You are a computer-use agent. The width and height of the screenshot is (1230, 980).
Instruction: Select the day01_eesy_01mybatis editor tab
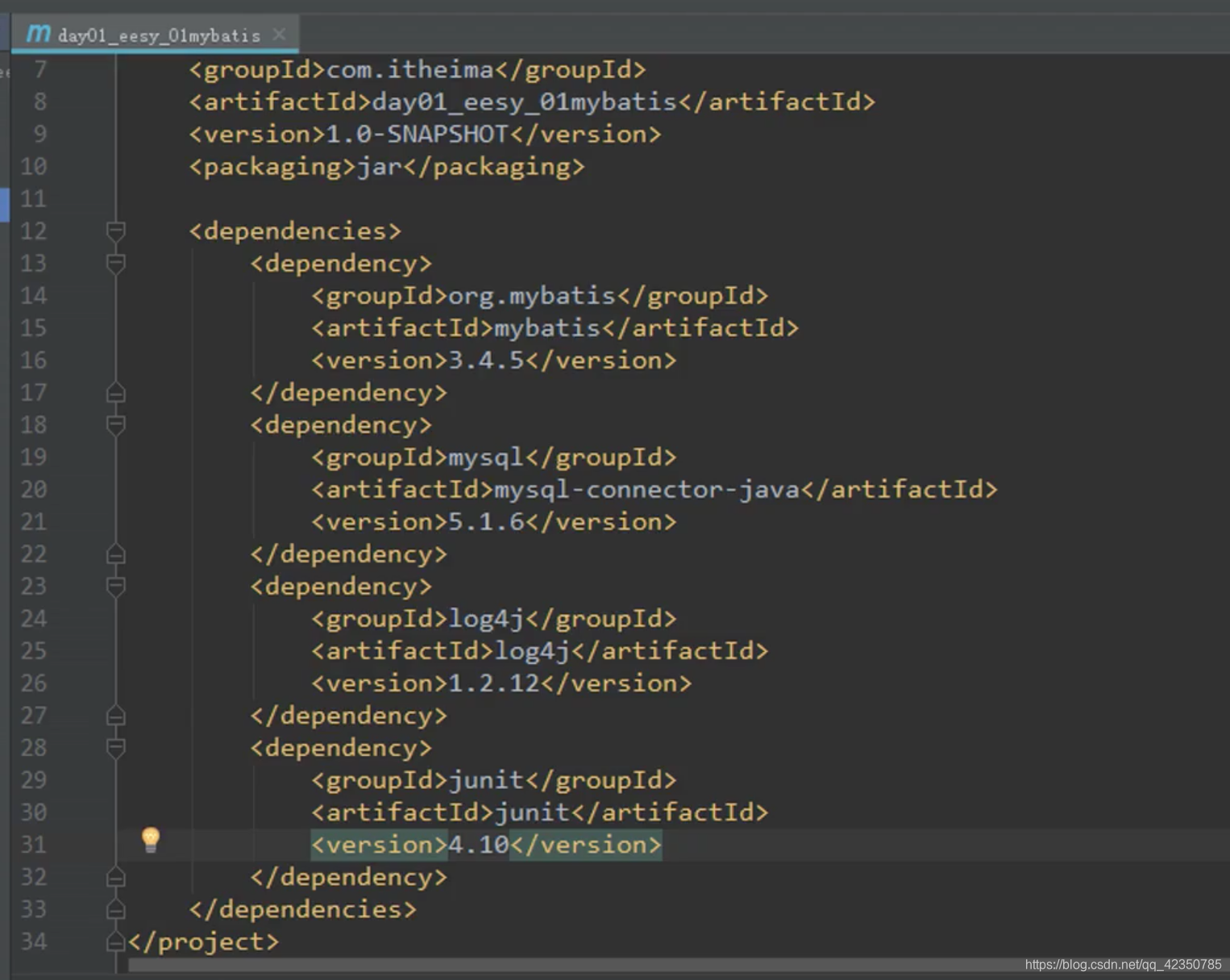tap(155, 35)
